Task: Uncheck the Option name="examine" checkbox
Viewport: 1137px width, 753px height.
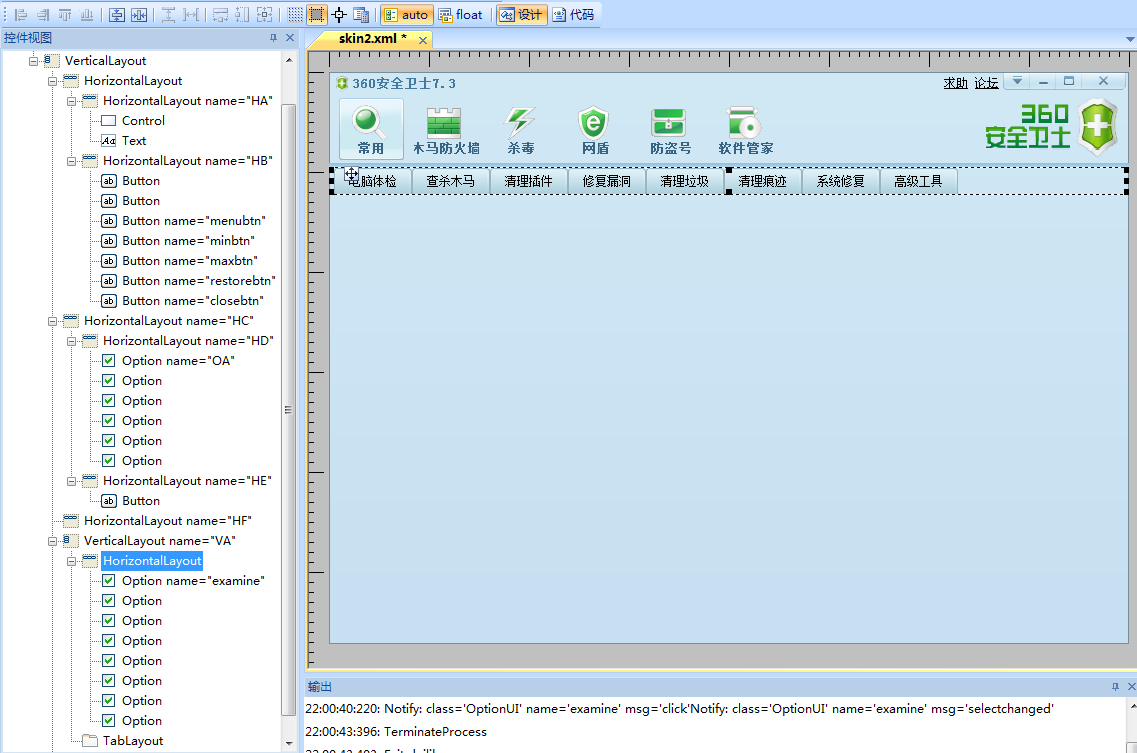Action: click(x=108, y=580)
